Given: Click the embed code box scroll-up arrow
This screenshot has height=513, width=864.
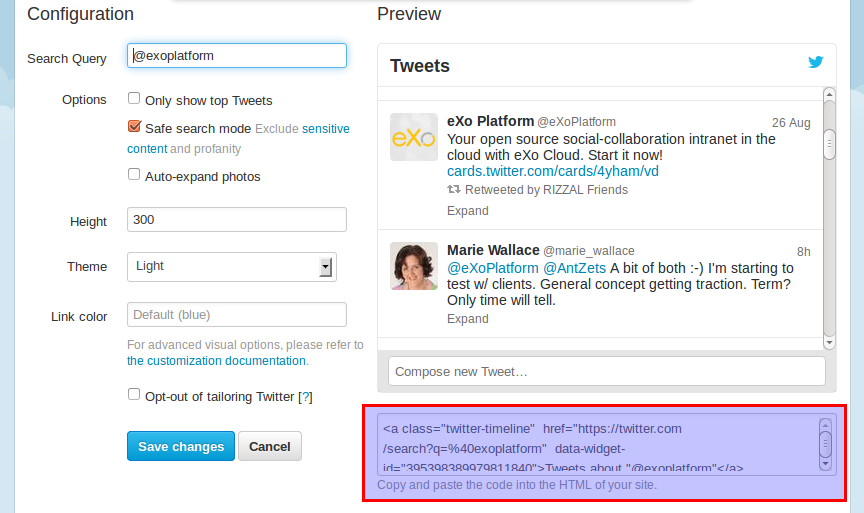Looking at the screenshot, I should tap(825, 425).
